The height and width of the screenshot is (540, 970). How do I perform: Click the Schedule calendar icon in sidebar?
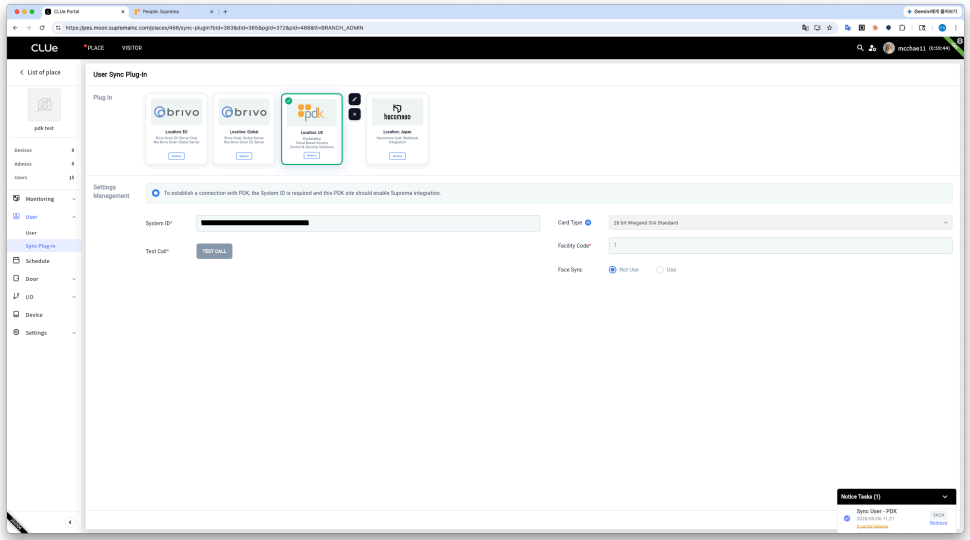17,261
